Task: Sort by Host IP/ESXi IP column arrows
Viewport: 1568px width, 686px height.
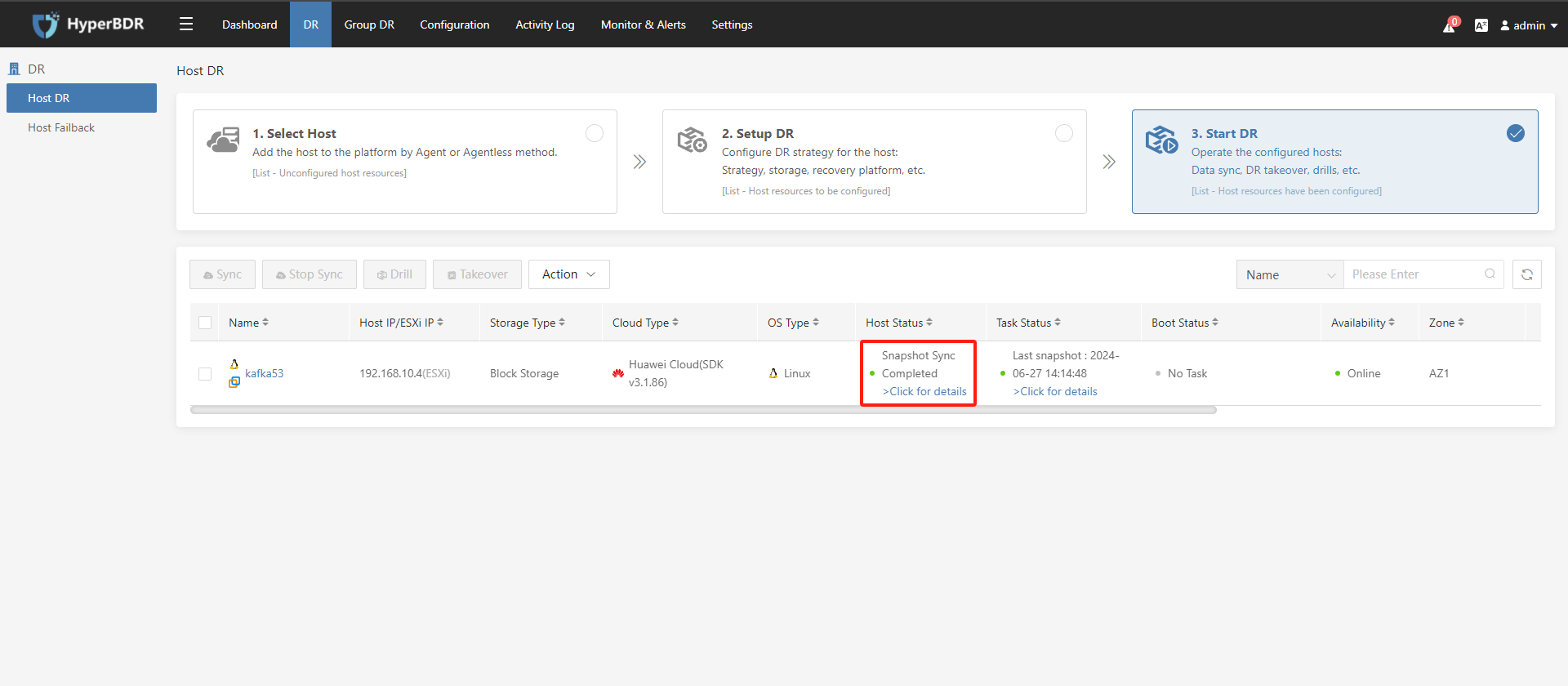Action: point(440,323)
